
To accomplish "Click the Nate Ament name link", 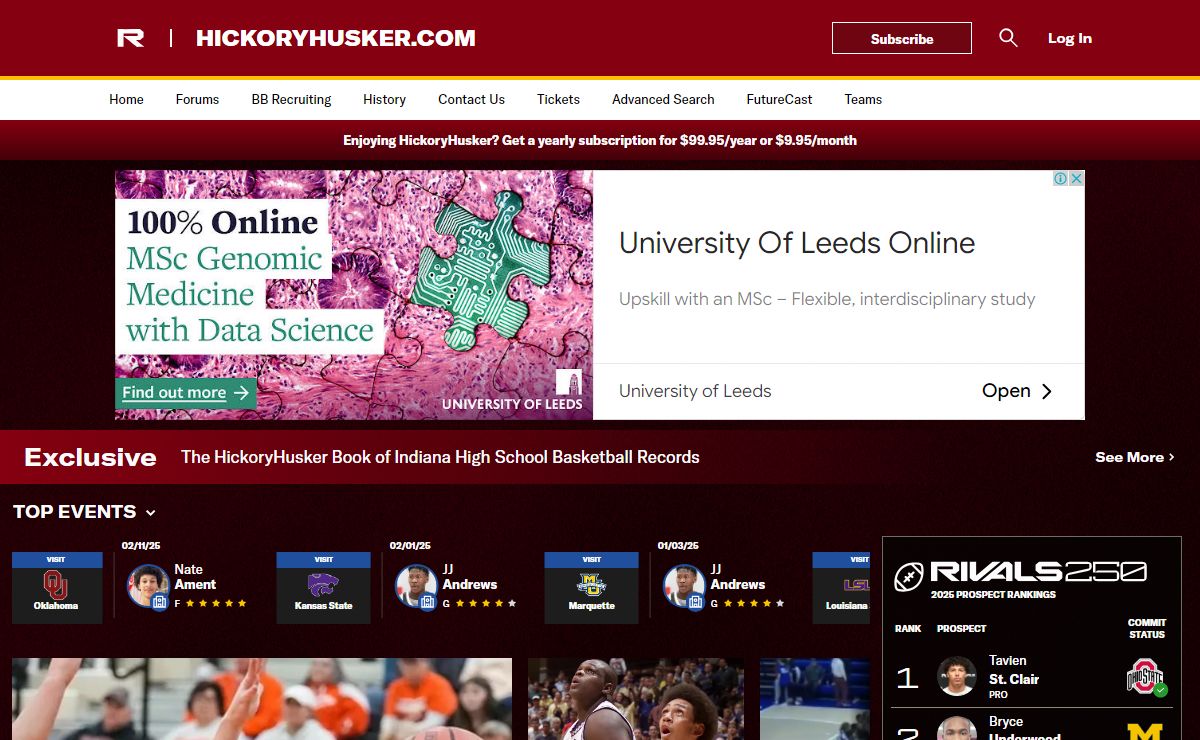I will coord(195,577).
